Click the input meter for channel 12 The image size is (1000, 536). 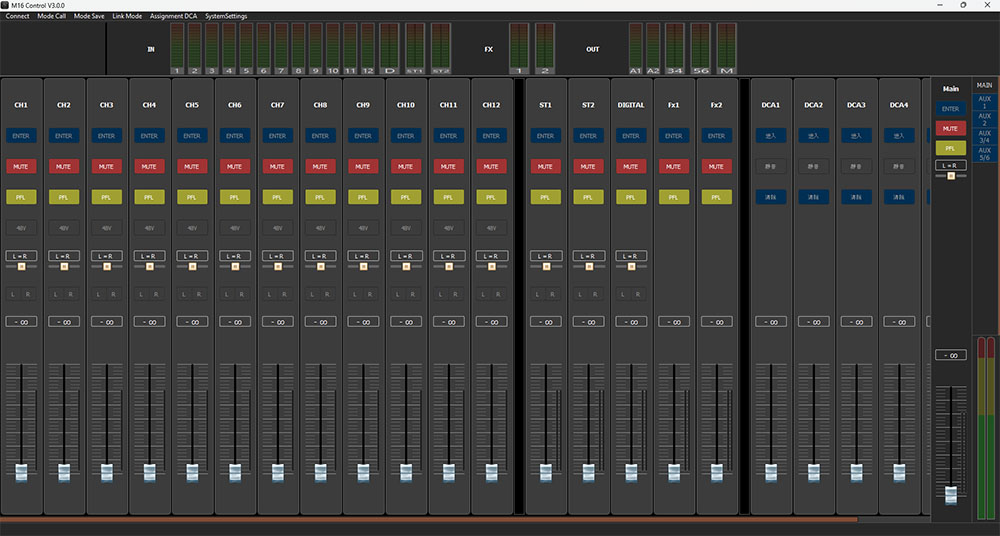(x=367, y=48)
